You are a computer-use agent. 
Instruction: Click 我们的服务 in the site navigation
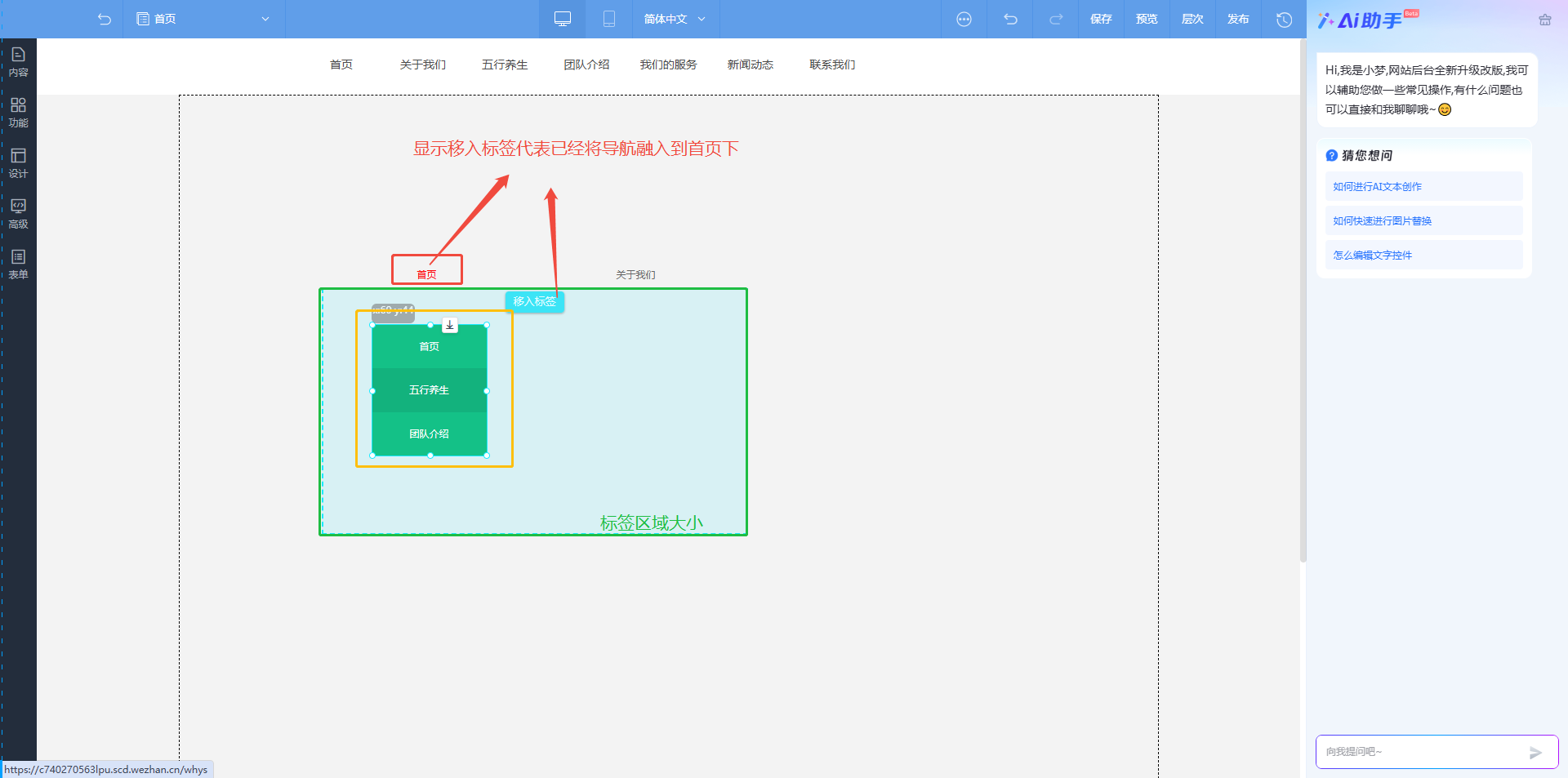click(x=668, y=64)
